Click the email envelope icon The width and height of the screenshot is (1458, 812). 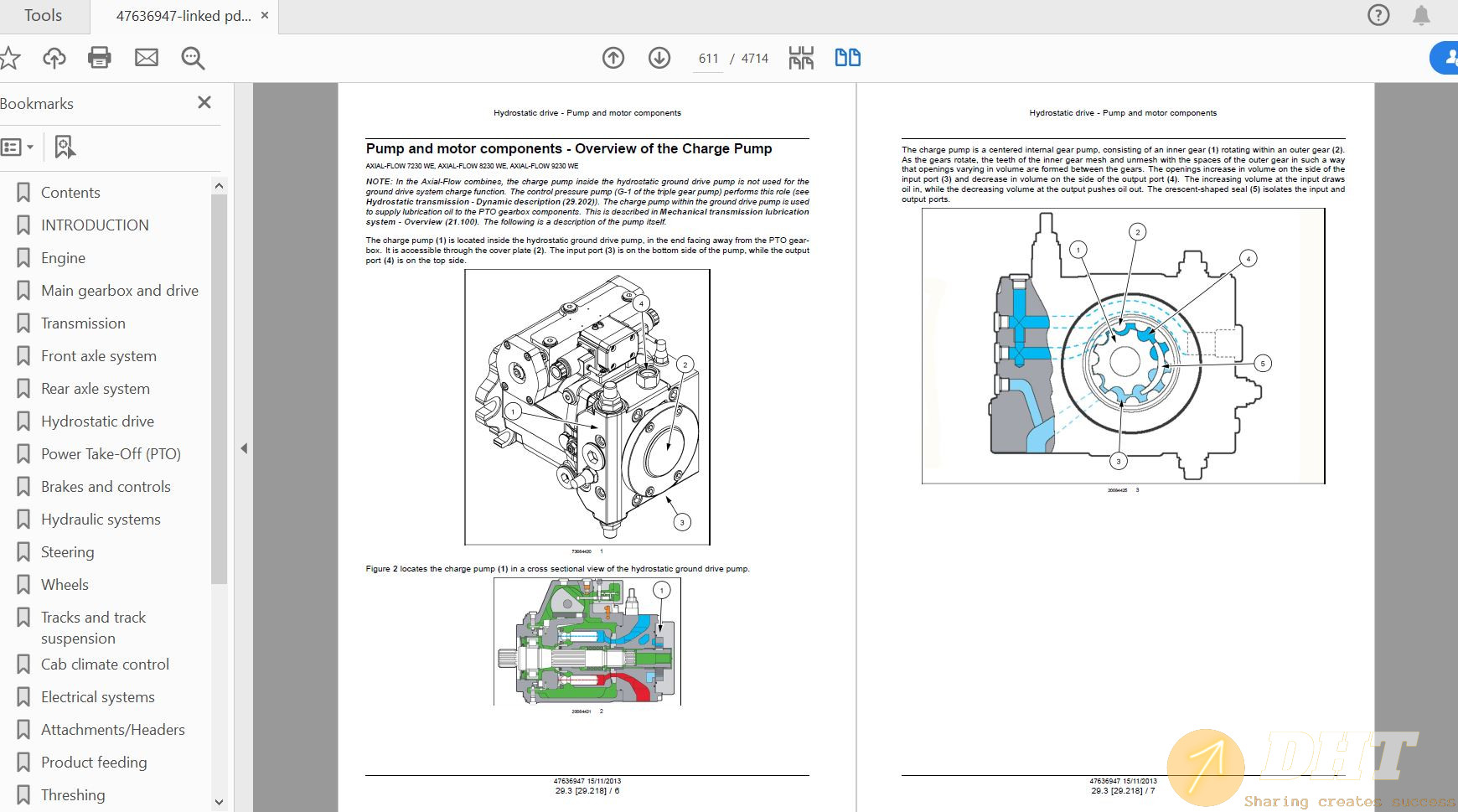click(x=147, y=58)
